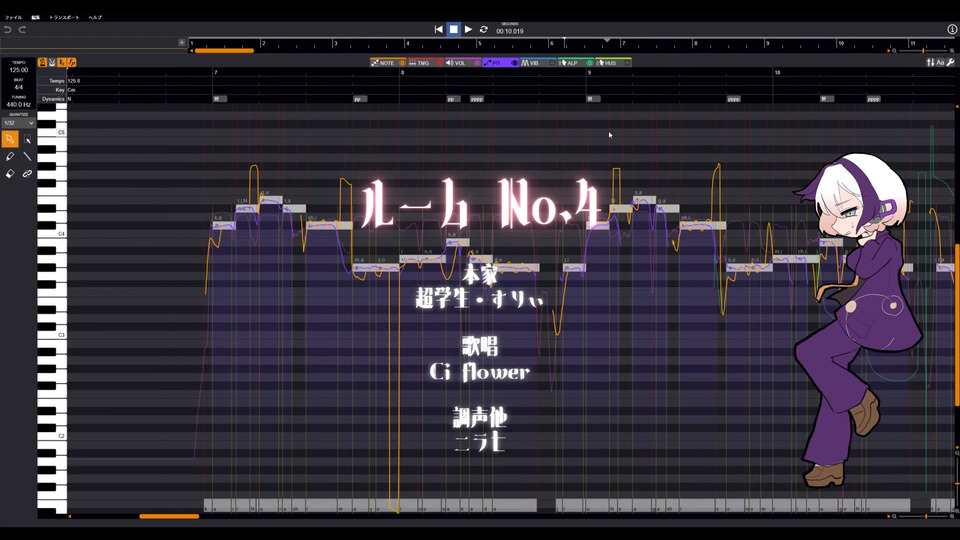Zoom in the top timeline
The width and height of the screenshot is (960, 540).
coord(952,51)
